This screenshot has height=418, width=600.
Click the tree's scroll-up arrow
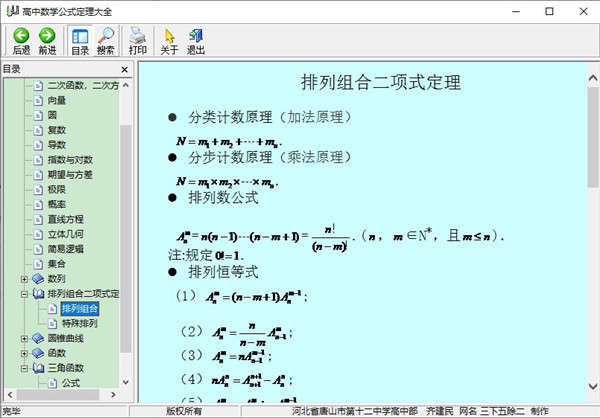pyautogui.click(x=126, y=85)
